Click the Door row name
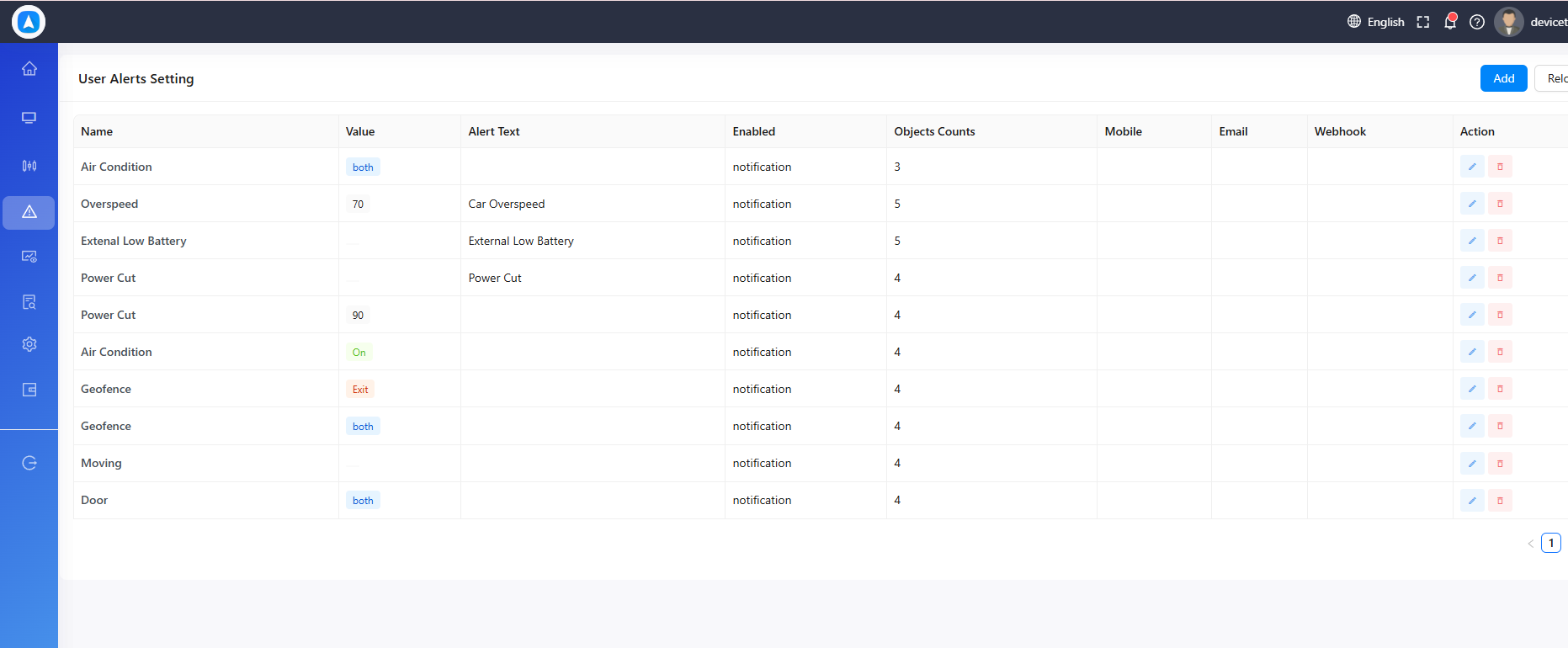 click(x=94, y=500)
